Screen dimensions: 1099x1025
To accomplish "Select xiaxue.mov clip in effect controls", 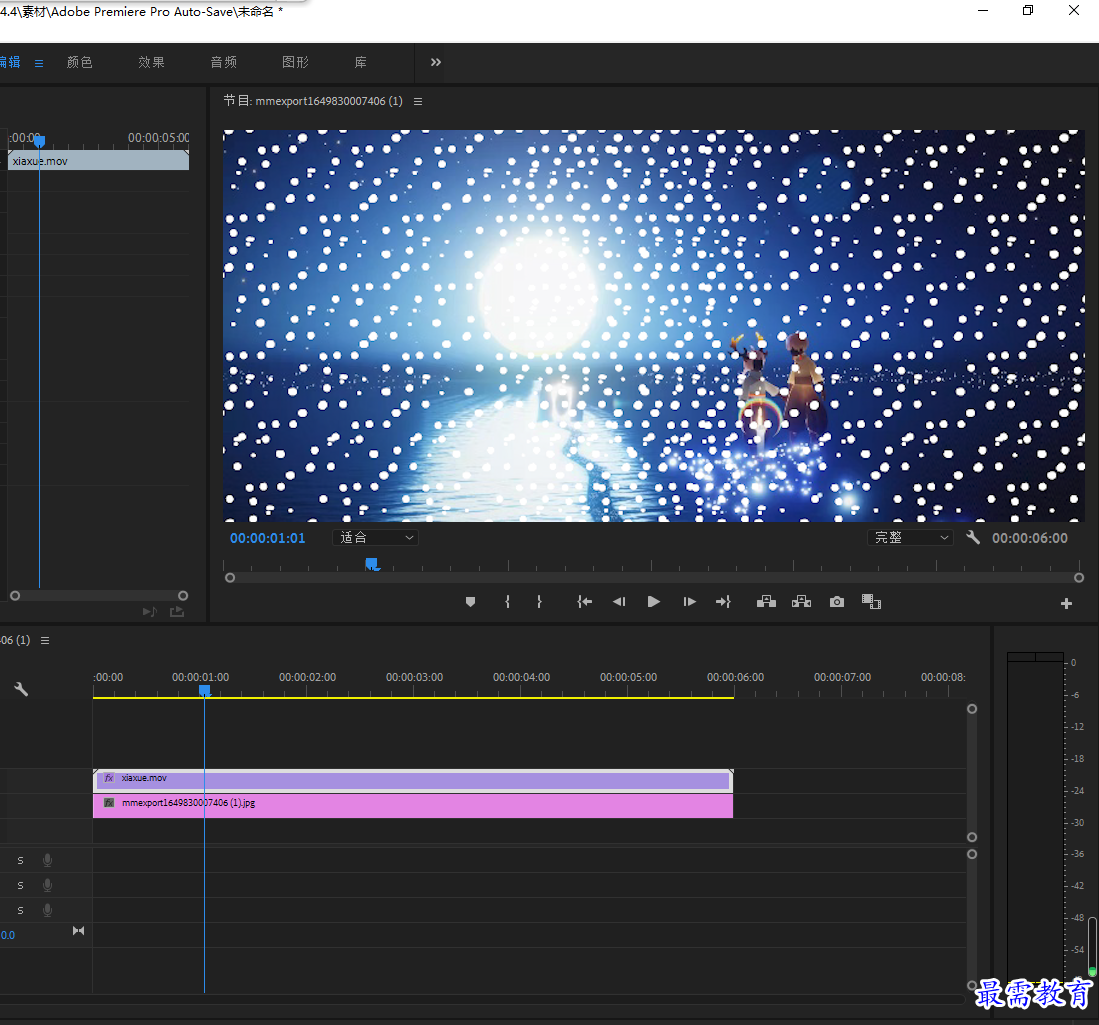I will pyautogui.click(x=98, y=161).
